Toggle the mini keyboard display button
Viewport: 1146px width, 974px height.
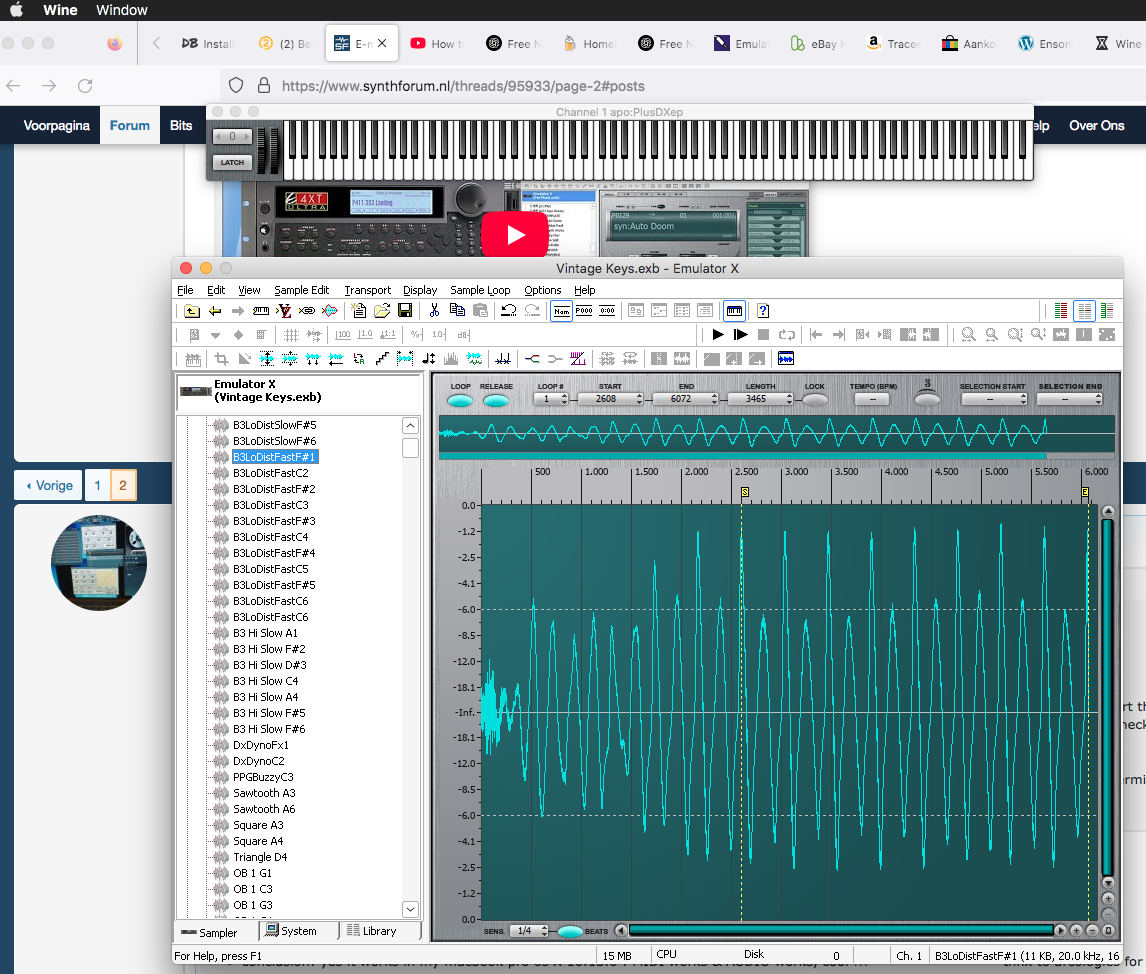tap(735, 311)
